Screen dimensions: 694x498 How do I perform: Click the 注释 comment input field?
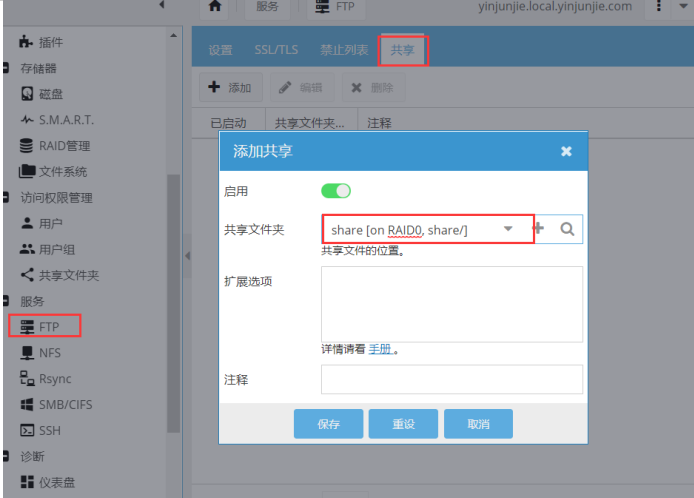(x=452, y=379)
